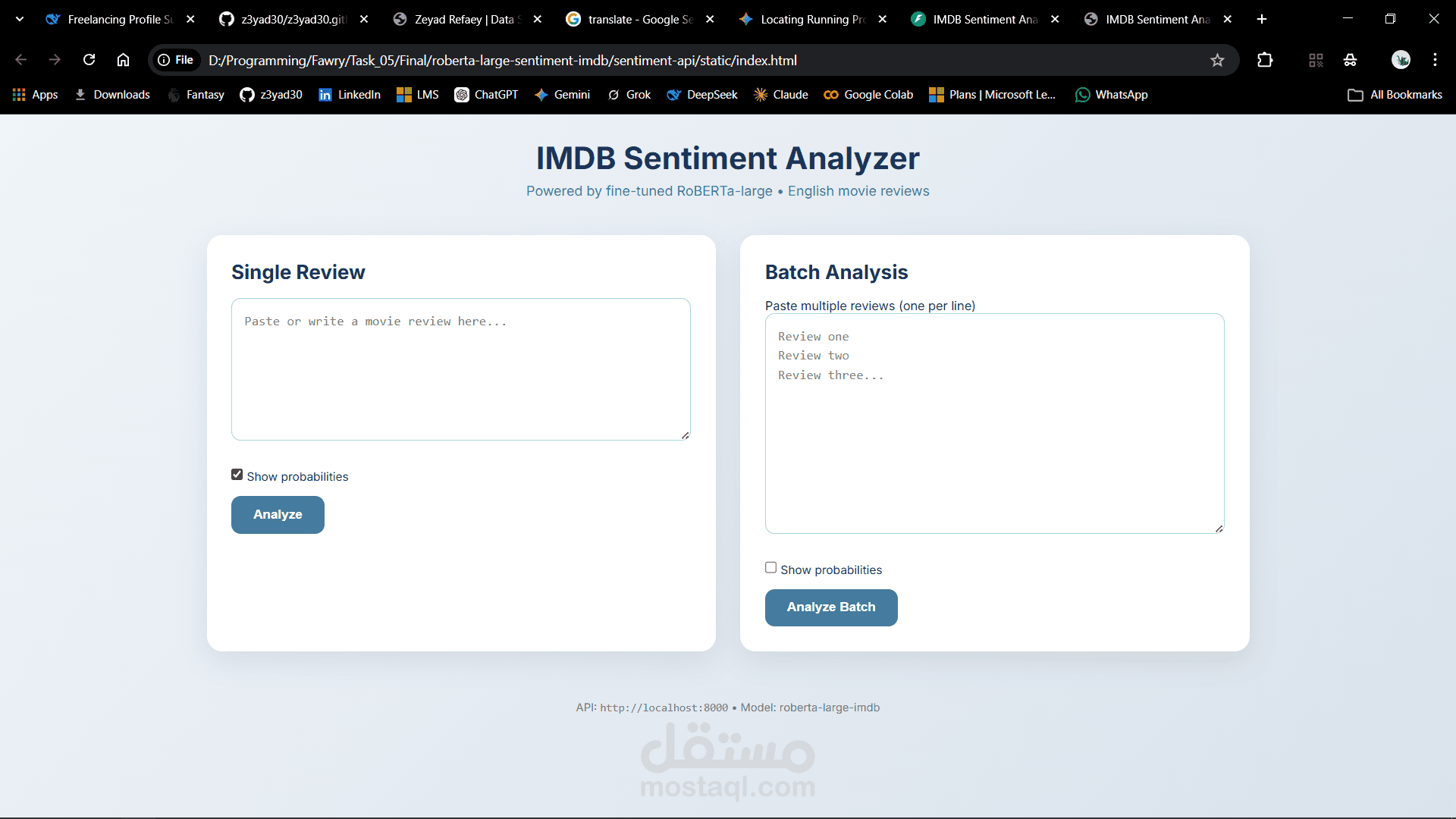Click the browser forward arrow

click(55, 60)
